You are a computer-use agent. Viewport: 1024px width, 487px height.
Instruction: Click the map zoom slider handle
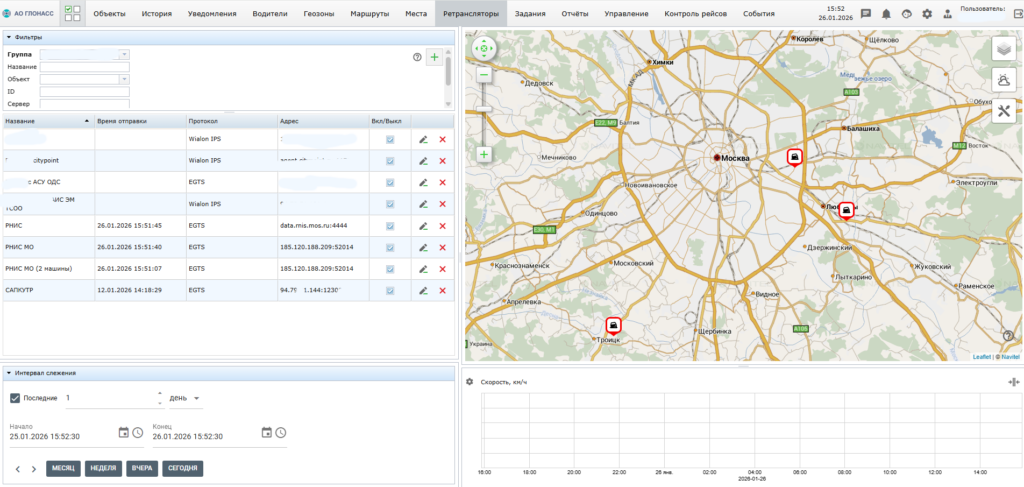[484, 108]
